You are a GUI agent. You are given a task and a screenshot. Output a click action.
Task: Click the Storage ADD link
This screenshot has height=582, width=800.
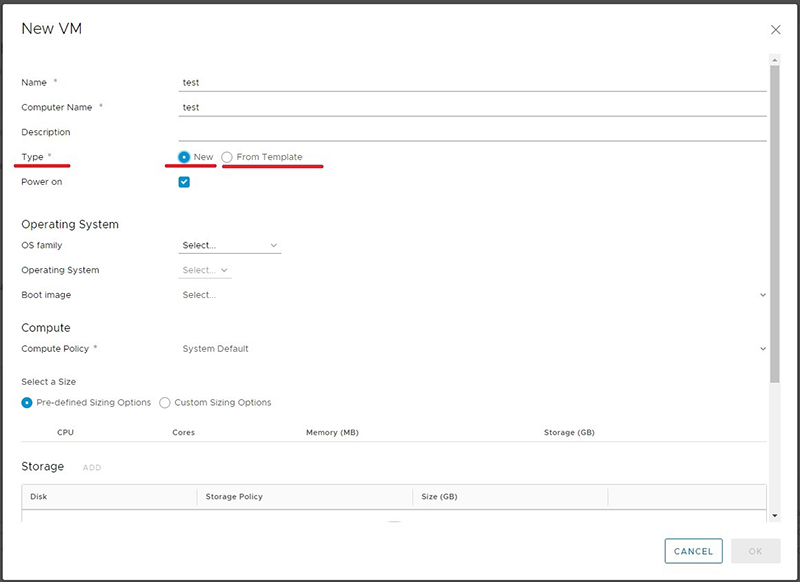tap(92, 467)
